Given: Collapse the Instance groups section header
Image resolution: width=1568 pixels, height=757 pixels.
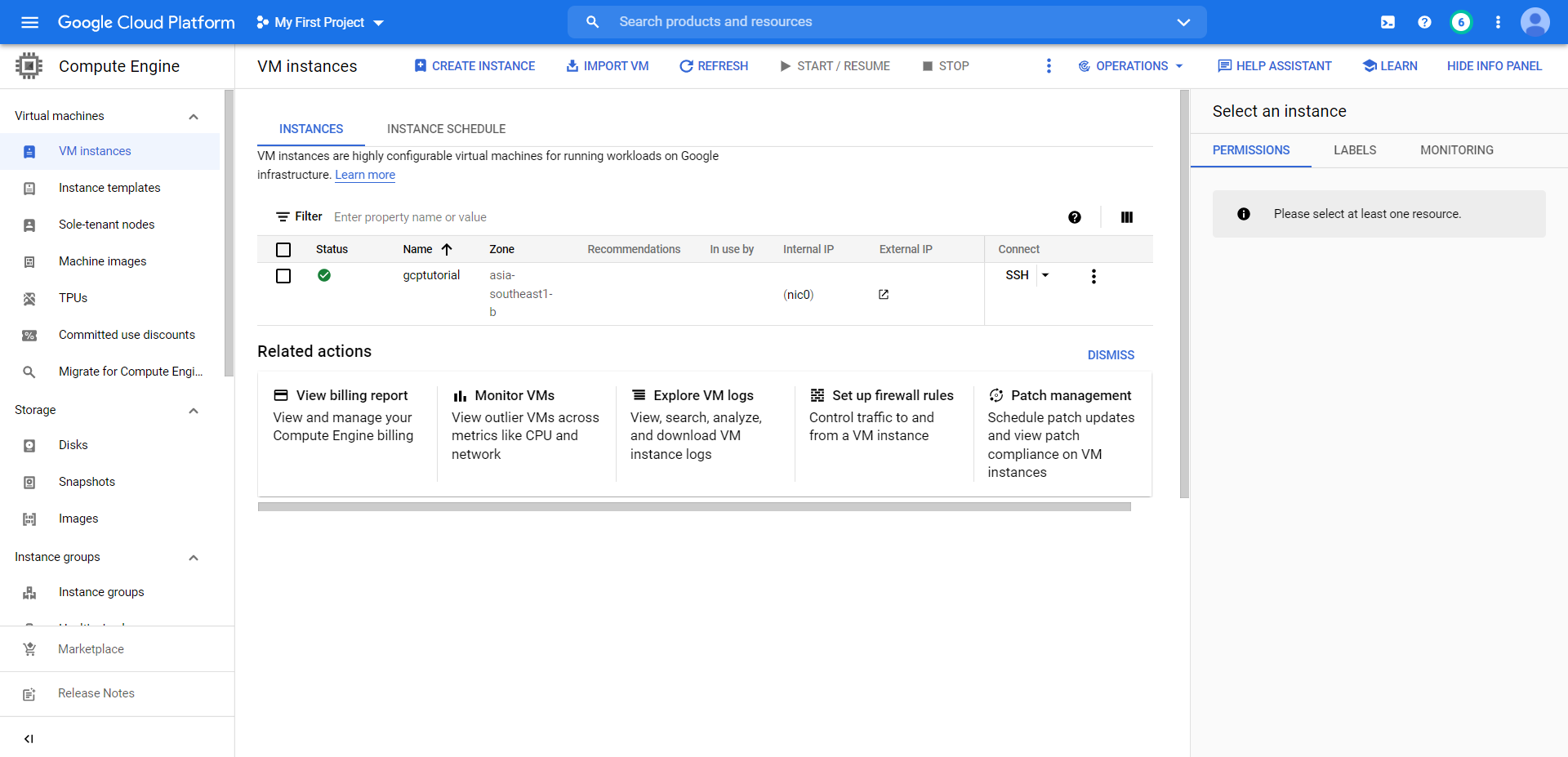Looking at the screenshot, I should (194, 558).
